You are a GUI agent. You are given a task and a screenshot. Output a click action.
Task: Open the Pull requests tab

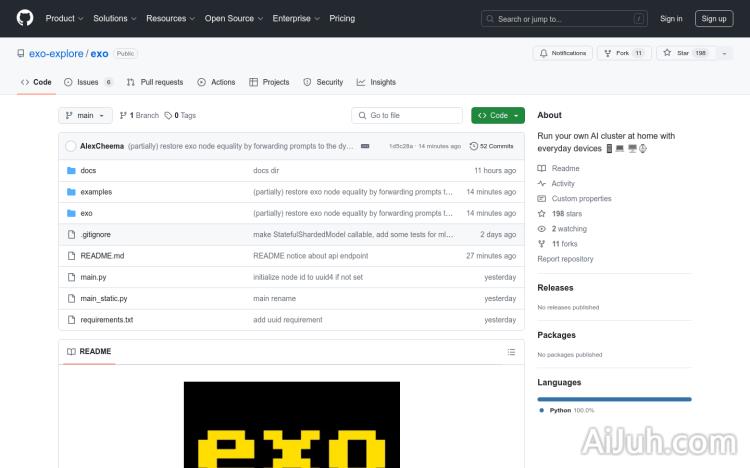coord(155,82)
